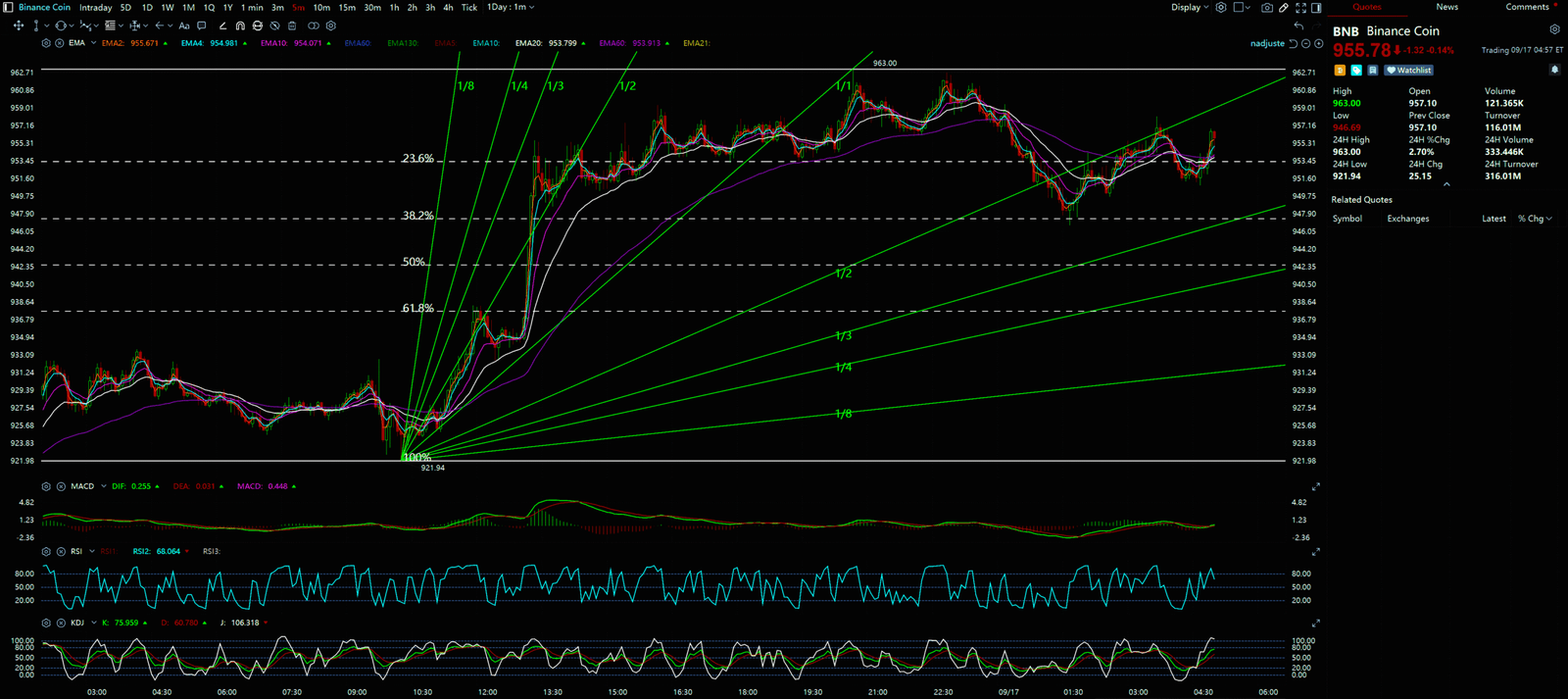Select the 61.8% Fibonacci level label

point(417,308)
